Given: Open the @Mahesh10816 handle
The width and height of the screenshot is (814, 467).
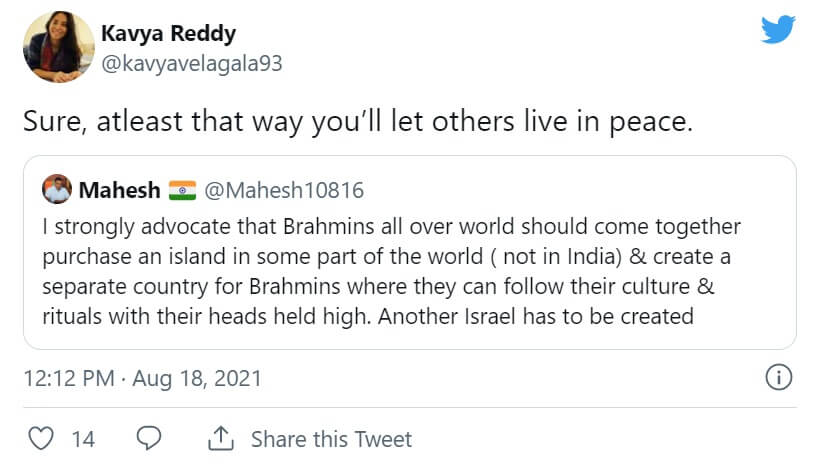Looking at the screenshot, I should point(284,190).
